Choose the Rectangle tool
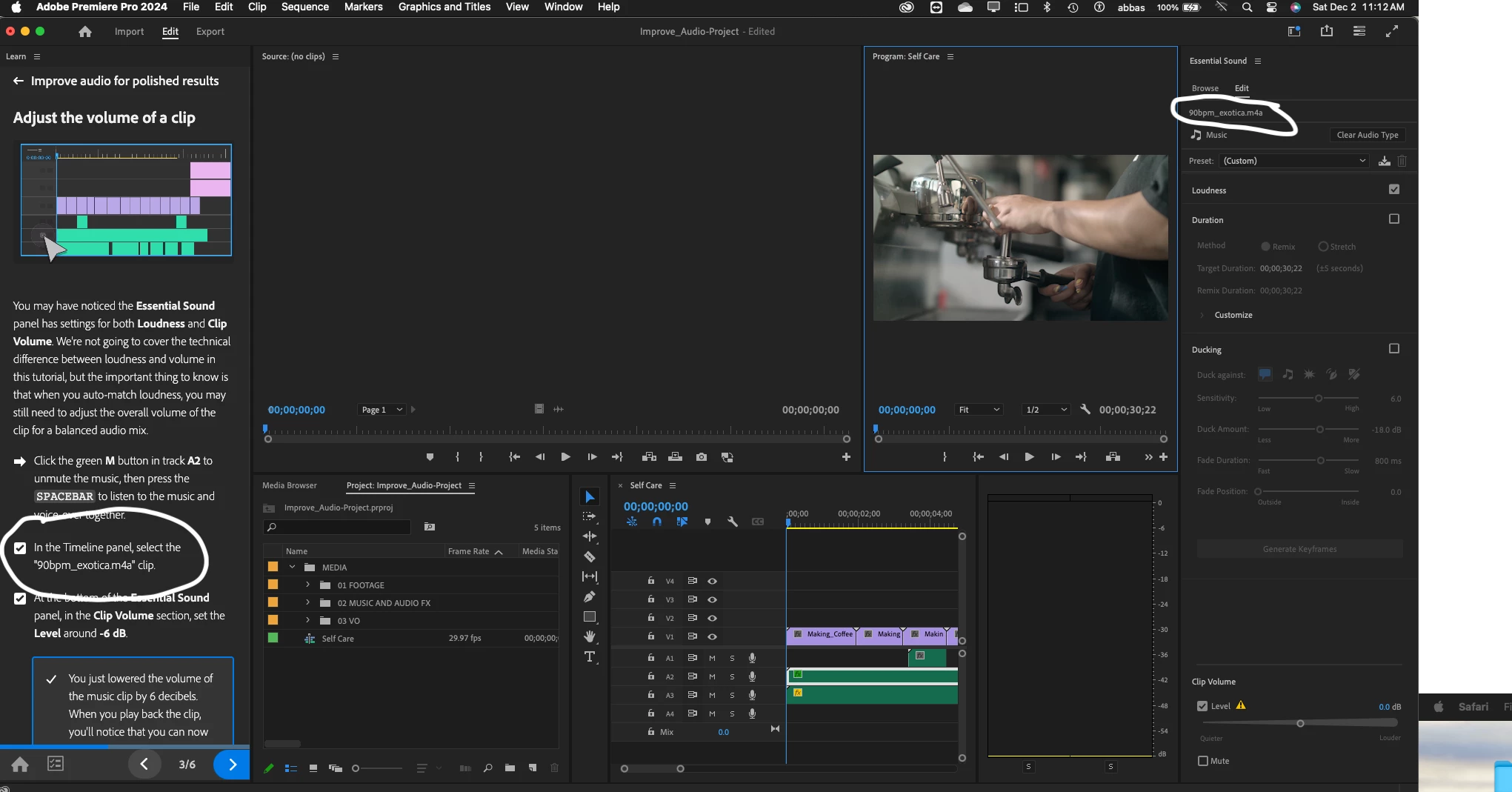The image size is (1512, 792). tap(590, 616)
